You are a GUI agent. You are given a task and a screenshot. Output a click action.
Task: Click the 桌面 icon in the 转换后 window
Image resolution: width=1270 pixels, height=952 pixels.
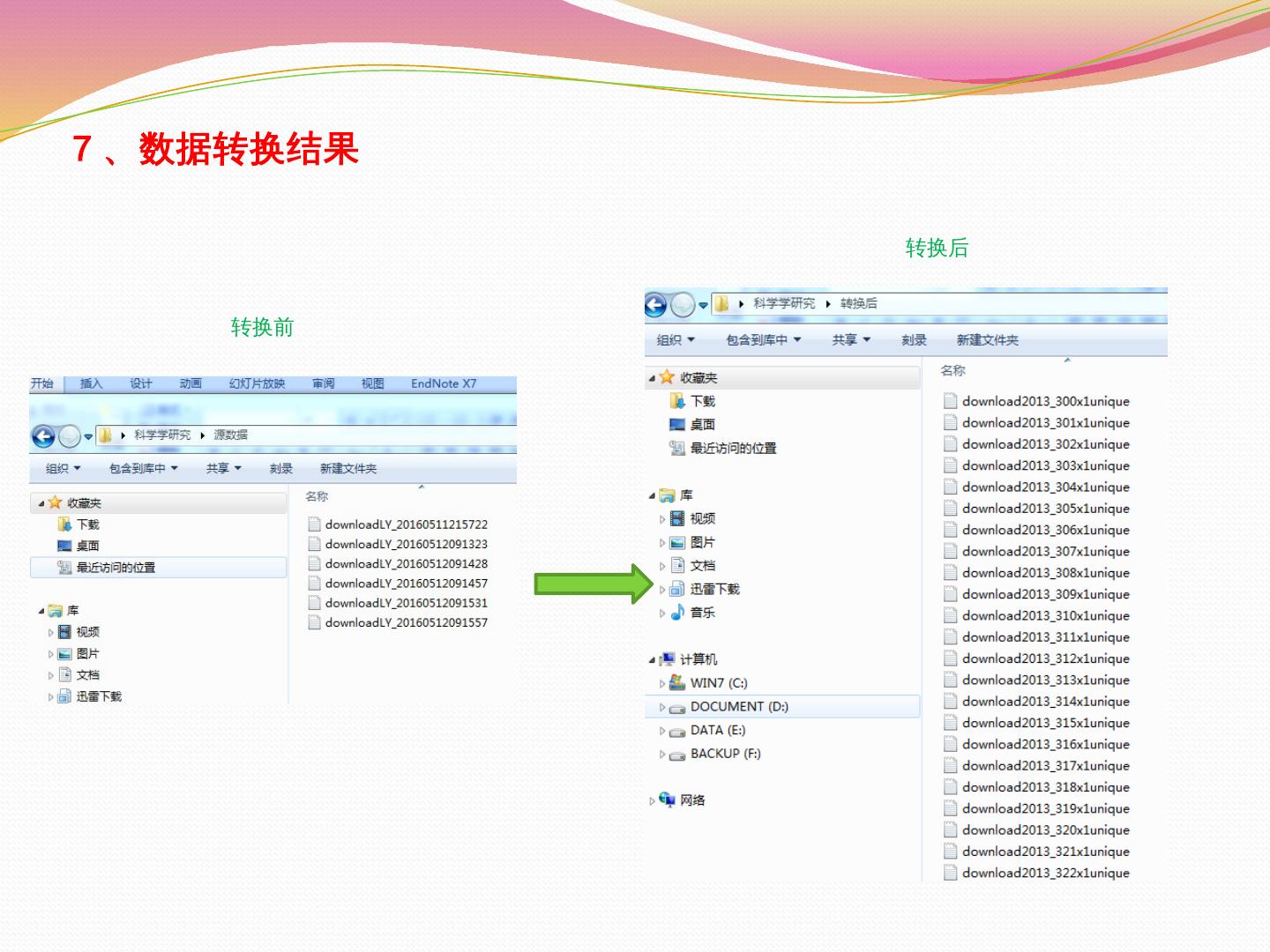[x=677, y=425]
